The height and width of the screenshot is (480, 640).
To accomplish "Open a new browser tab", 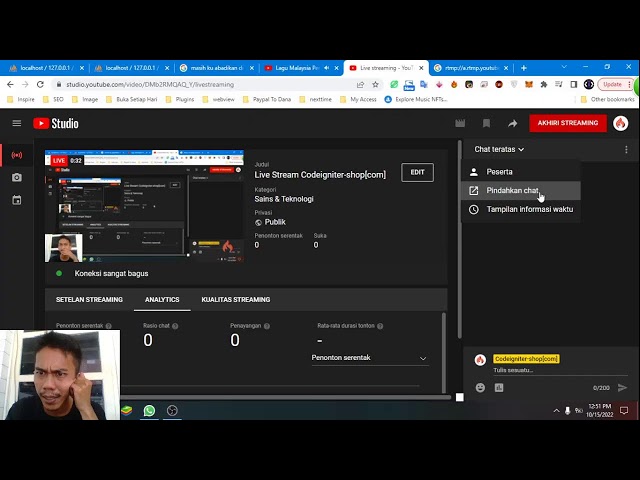I will (x=524, y=68).
